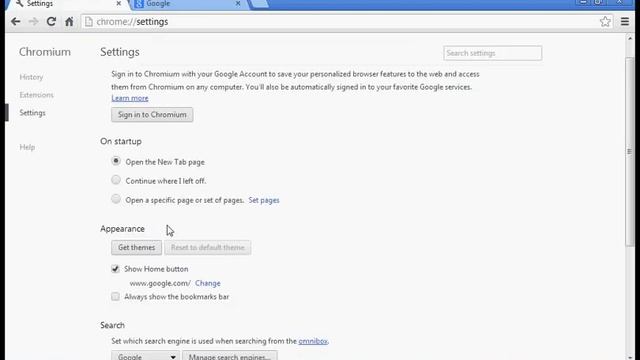Viewport: 640px width, 360px height.
Task: Click the Sign in to Chromium button
Action: tap(152, 115)
